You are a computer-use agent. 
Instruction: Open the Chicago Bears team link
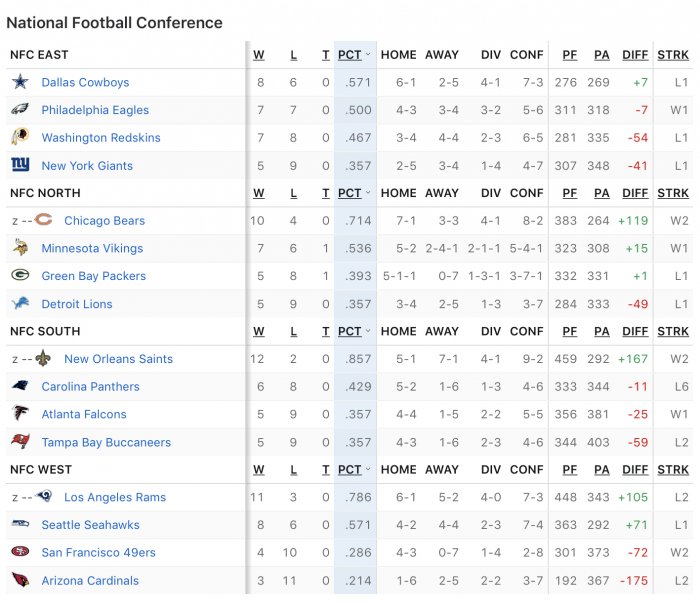tap(104, 221)
